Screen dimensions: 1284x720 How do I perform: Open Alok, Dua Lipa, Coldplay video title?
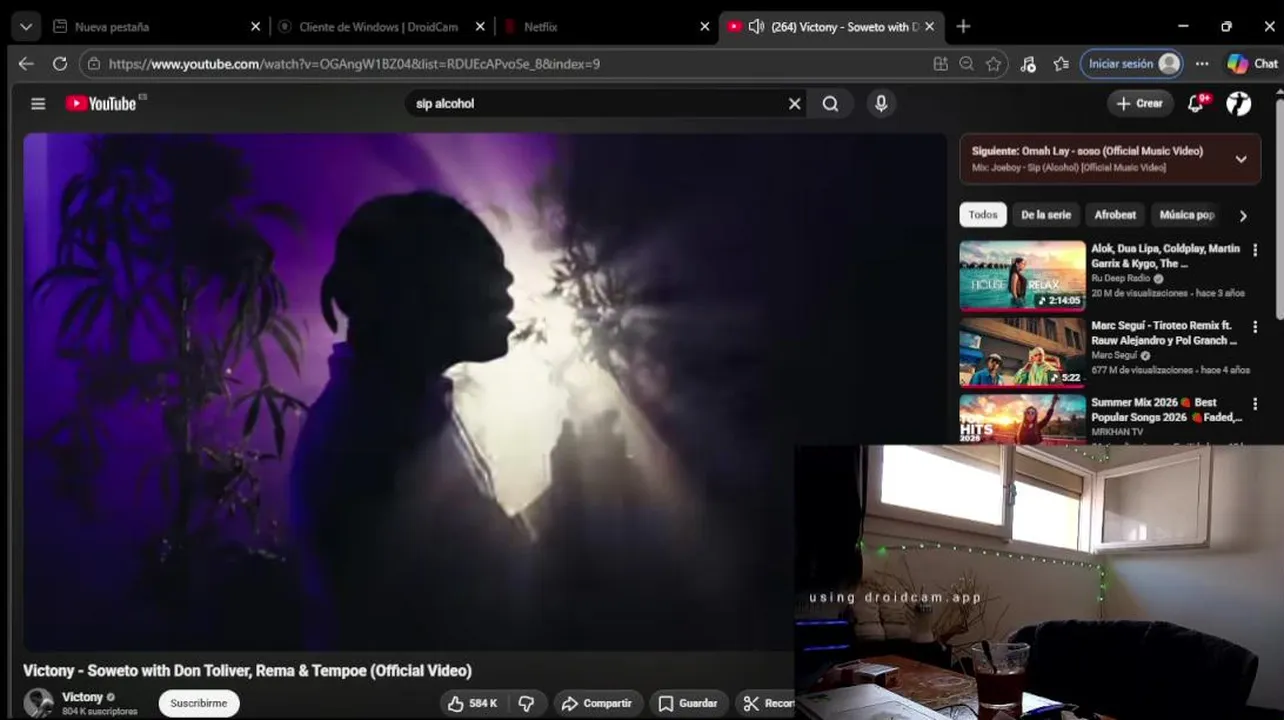coord(1165,256)
